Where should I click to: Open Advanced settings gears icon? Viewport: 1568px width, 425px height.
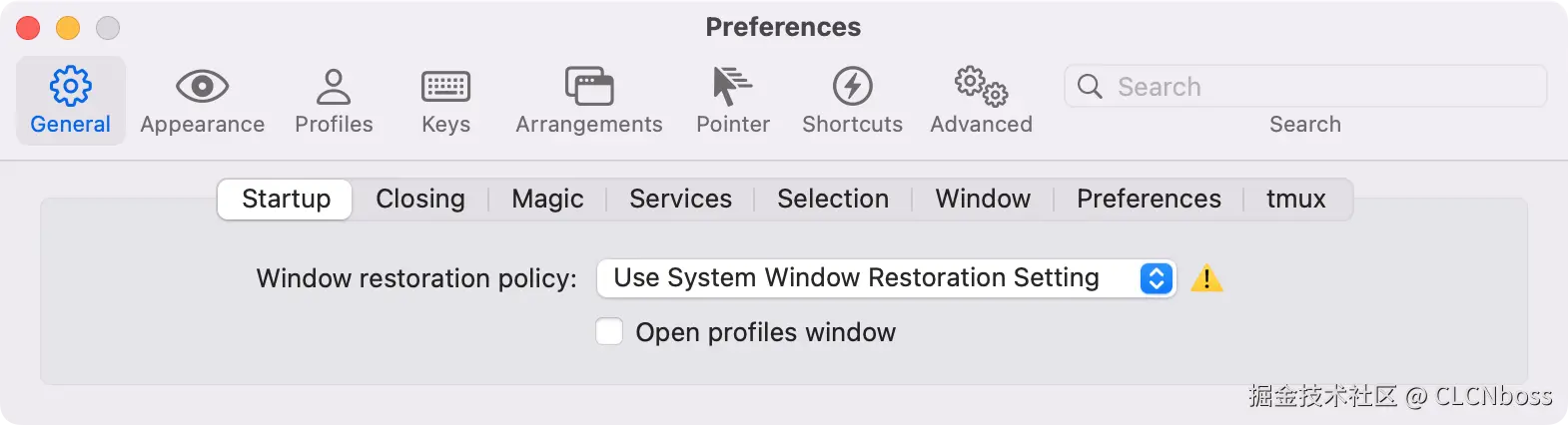[981, 87]
